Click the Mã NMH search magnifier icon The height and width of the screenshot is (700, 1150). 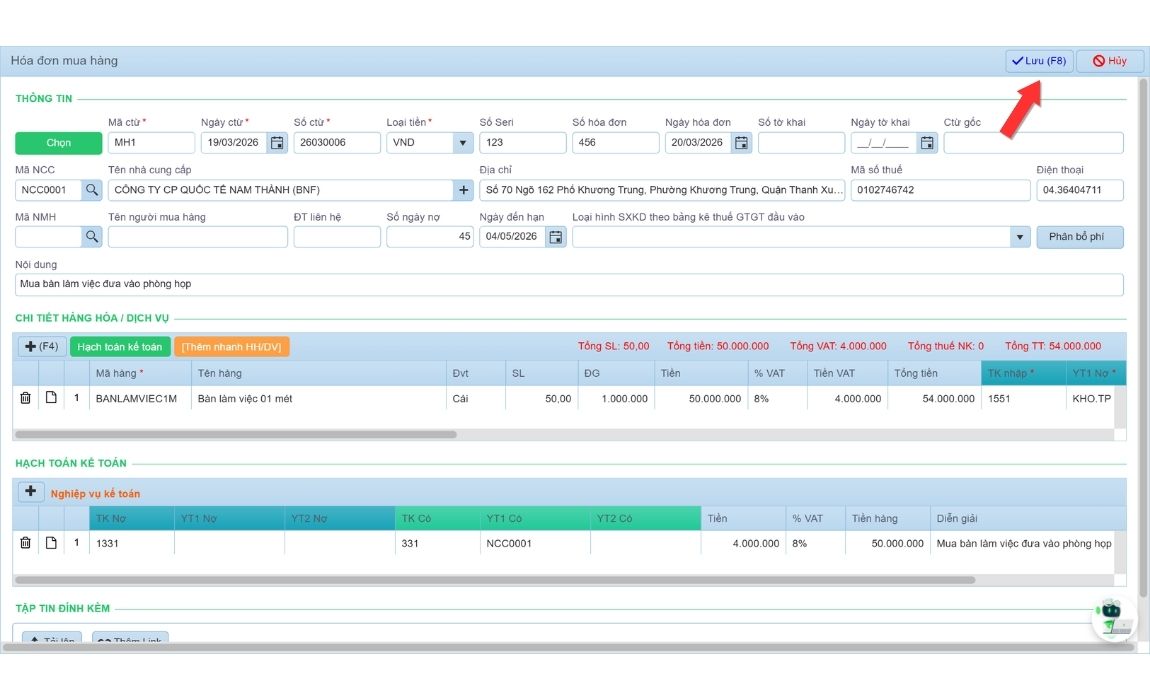click(x=91, y=237)
